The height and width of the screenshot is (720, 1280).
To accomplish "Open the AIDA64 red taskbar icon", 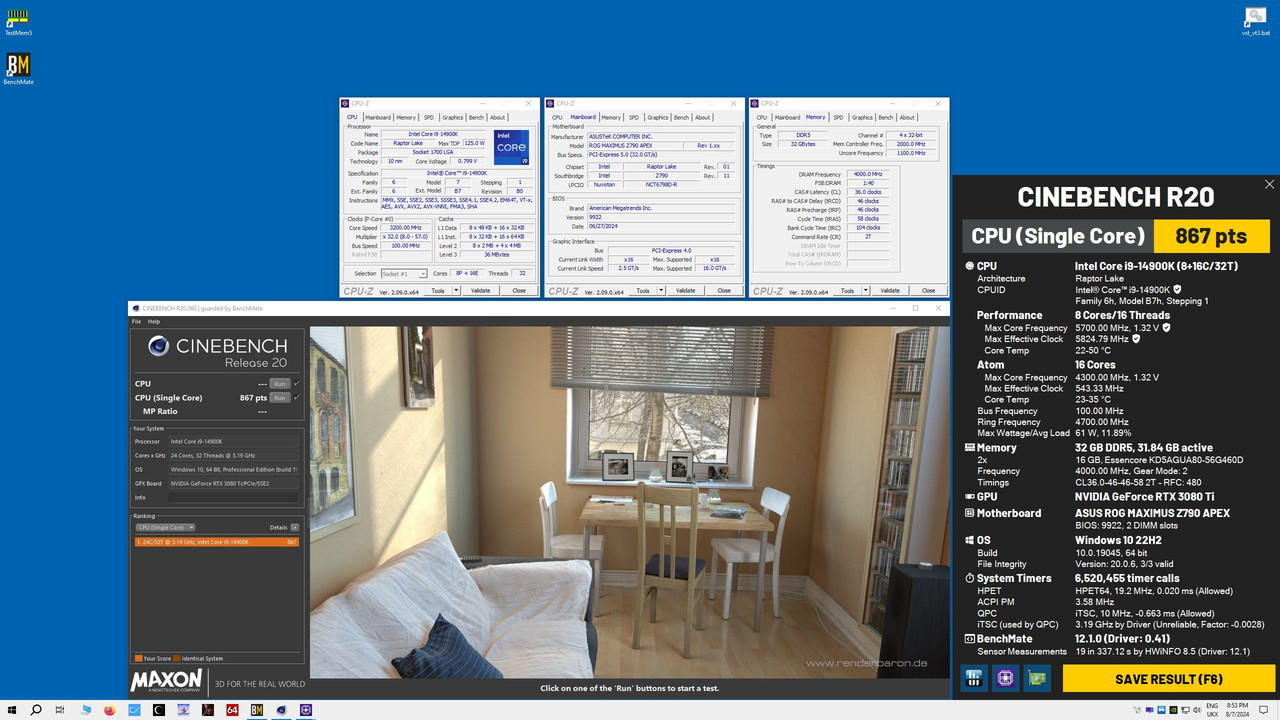I will pyautogui.click(x=232, y=710).
